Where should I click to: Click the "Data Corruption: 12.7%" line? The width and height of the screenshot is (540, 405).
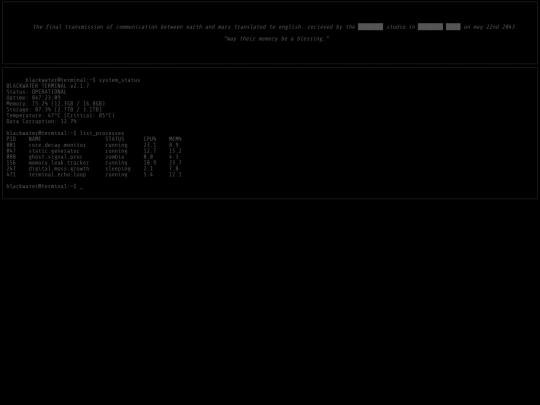click(41, 121)
